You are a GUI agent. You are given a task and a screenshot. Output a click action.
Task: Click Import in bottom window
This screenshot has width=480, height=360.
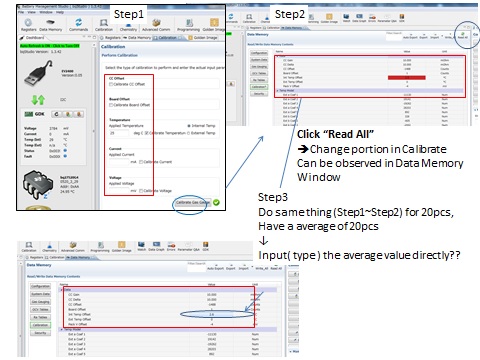pyautogui.click(x=244, y=268)
